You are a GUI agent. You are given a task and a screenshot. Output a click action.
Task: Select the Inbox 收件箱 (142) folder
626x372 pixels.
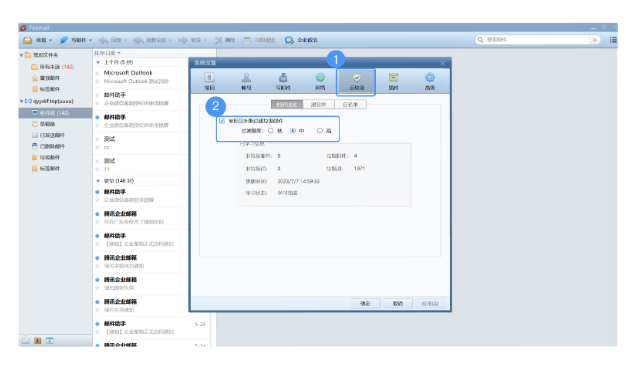pyautogui.click(x=55, y=113)
